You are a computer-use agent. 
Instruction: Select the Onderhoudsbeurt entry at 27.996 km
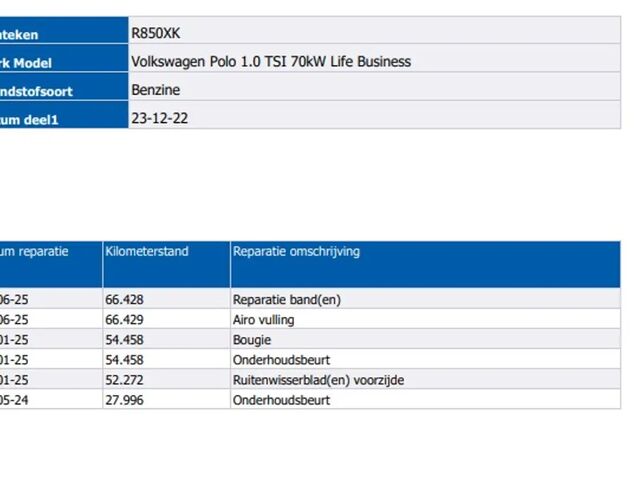pyautogui.click(x=281, y=400)
